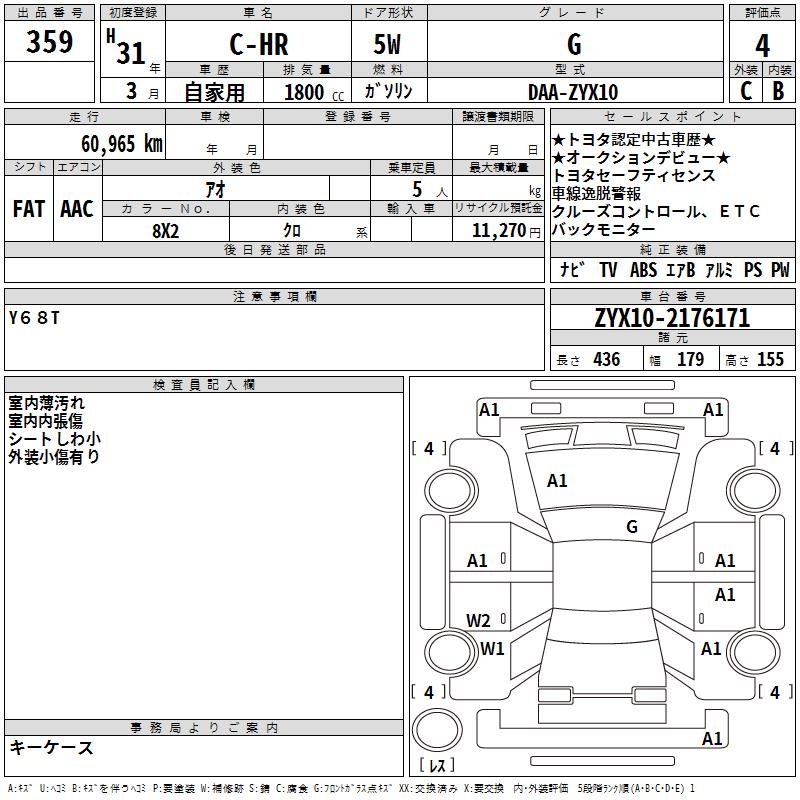The image size is (800, 800).
Task: Click the "車台番号" header
Action: [672, 296]
